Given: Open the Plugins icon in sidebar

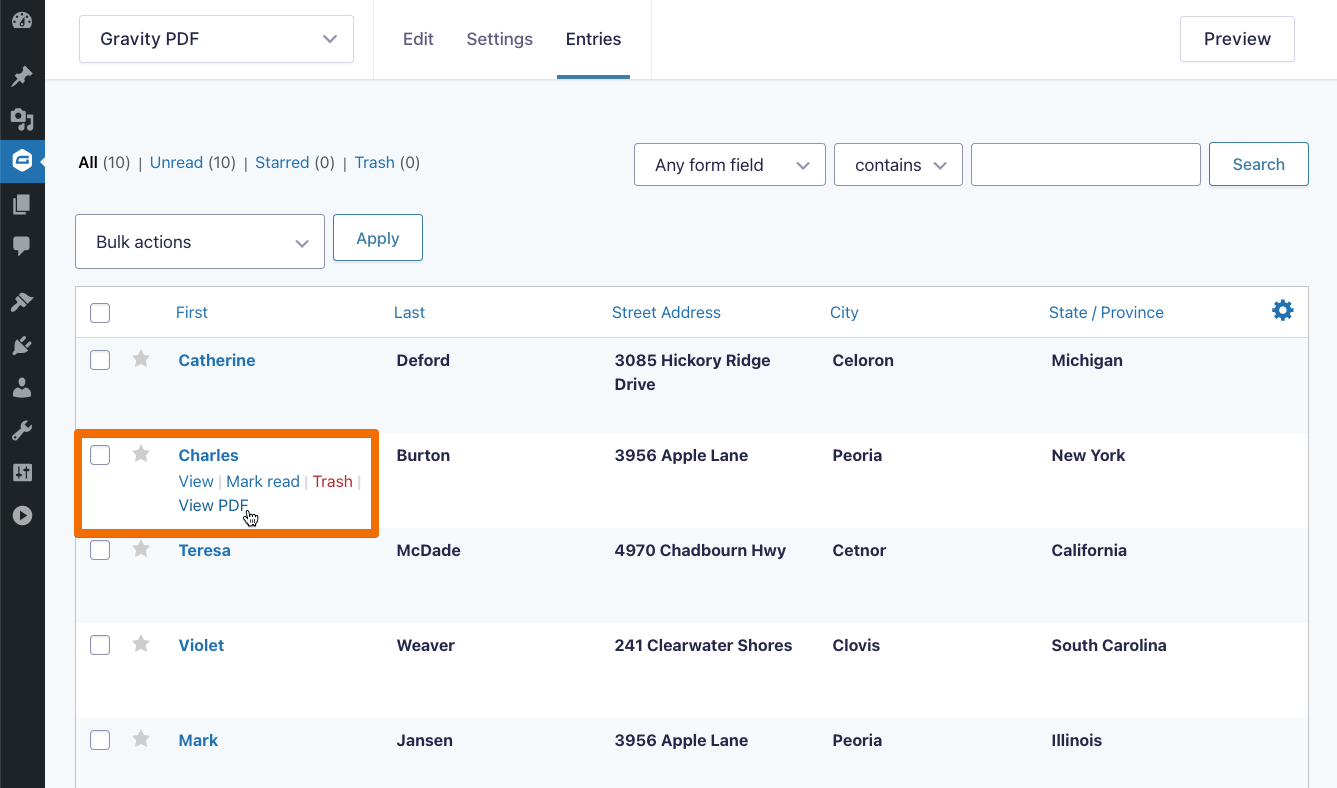Looking at the screenshot, I should 22,345.
